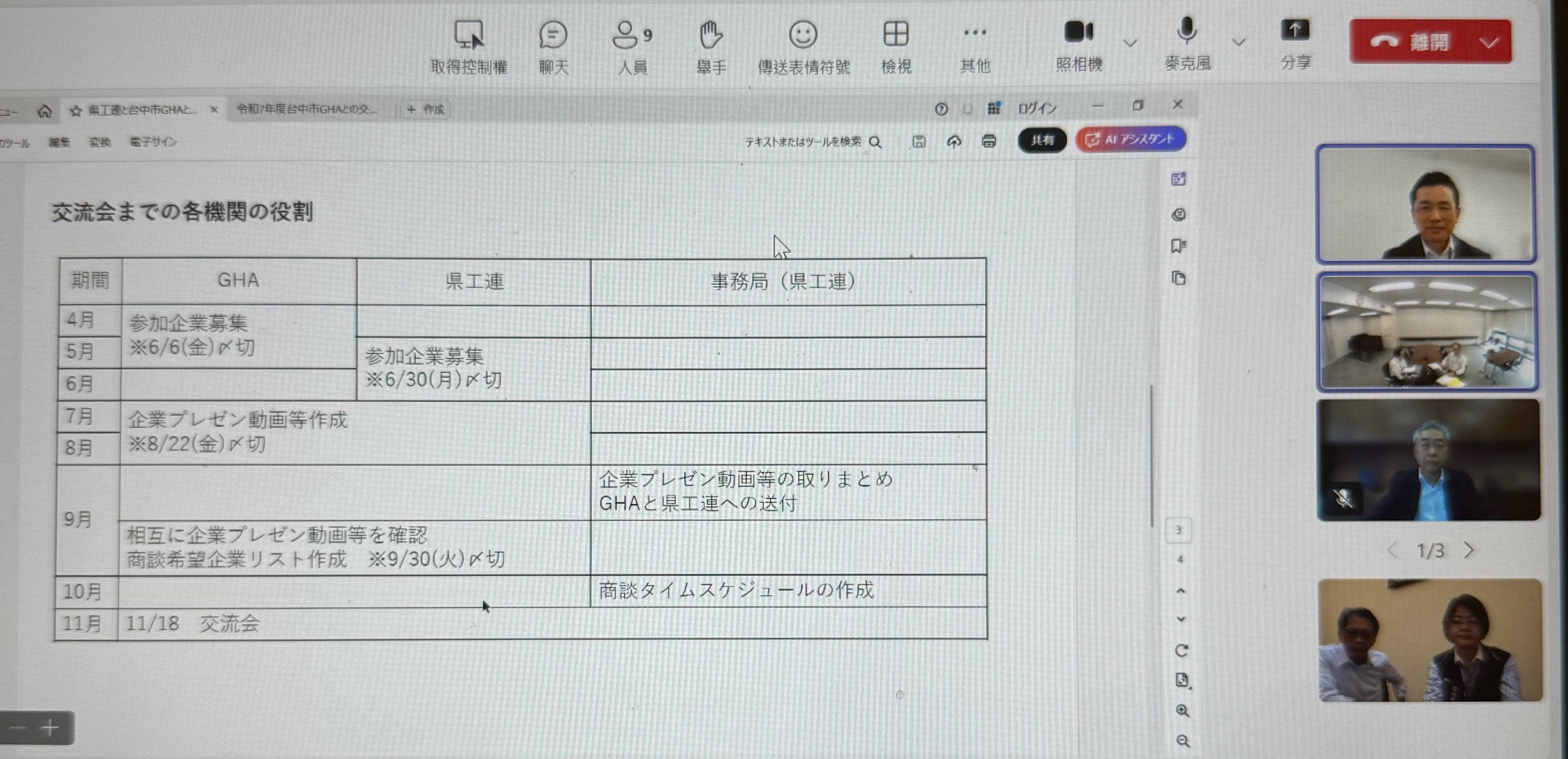Toggle the 麥克風 microphone mute
The width and height of the screenshot is (1568, 759).
click(x=1186, y=31)
